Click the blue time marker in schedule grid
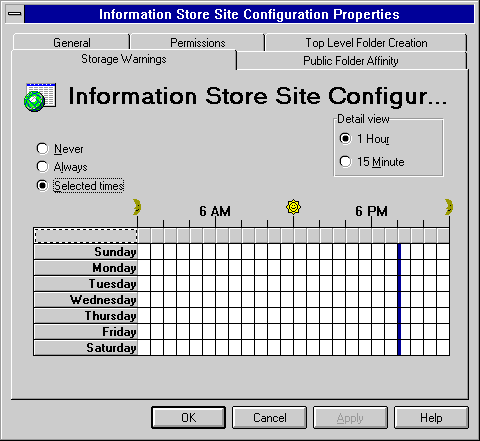The image size is (480, 441). pyautogui.click(x=399, y=300)
